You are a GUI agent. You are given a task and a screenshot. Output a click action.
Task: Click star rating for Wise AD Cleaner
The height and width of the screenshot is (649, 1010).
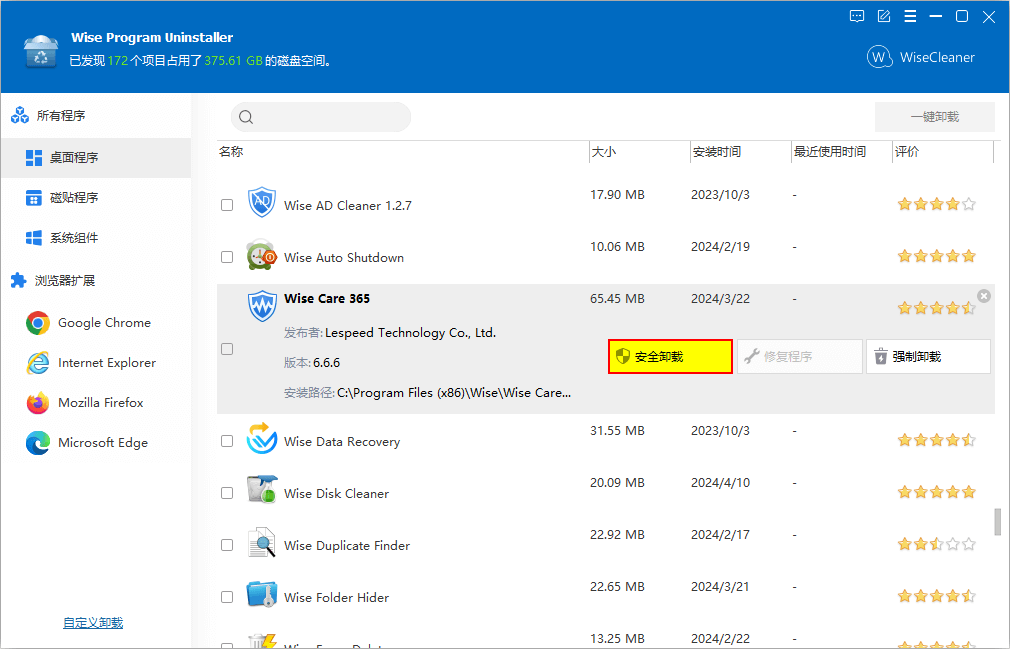tap(937, 204)
